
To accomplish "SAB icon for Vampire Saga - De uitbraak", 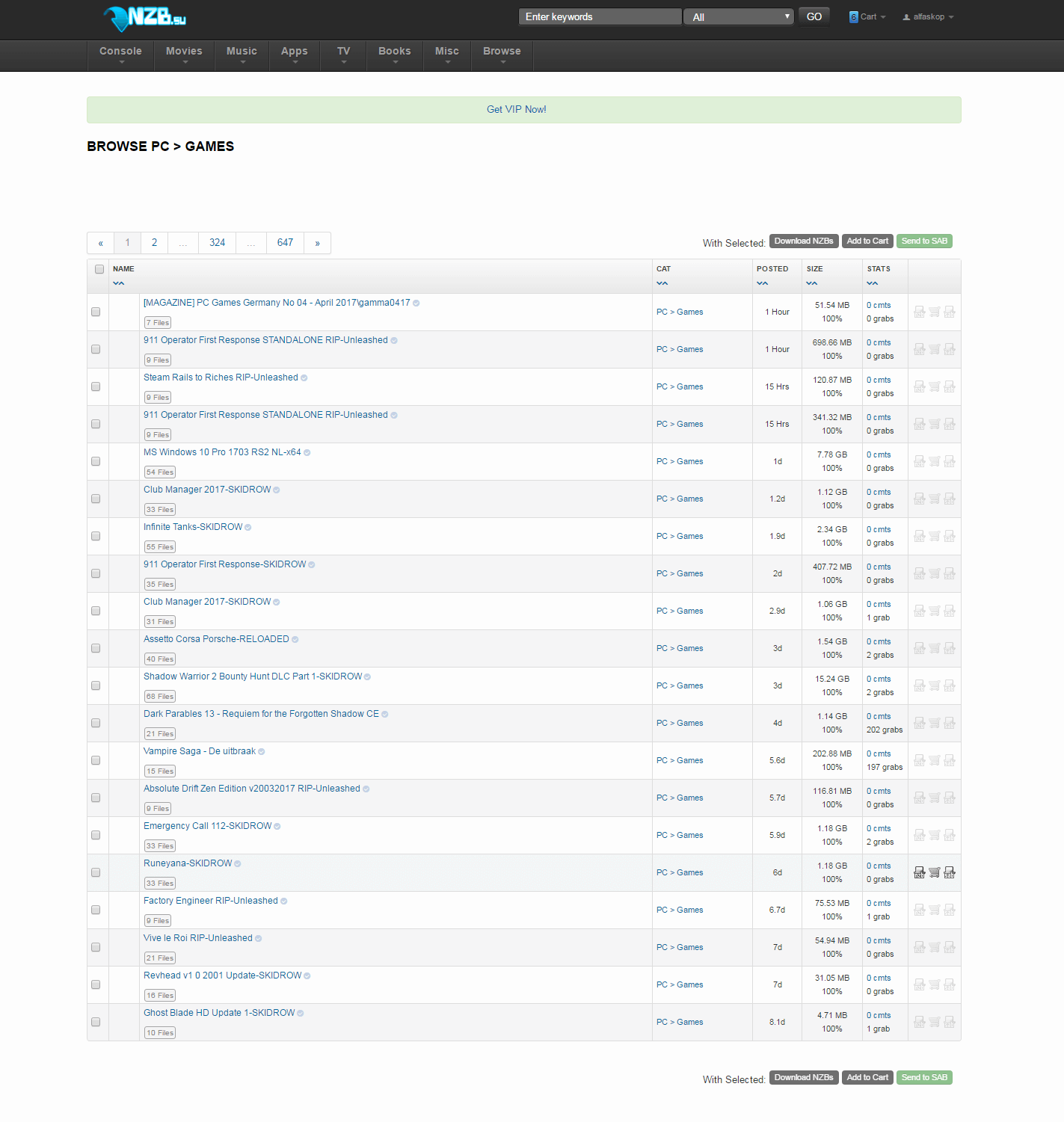I will (950, 760).
